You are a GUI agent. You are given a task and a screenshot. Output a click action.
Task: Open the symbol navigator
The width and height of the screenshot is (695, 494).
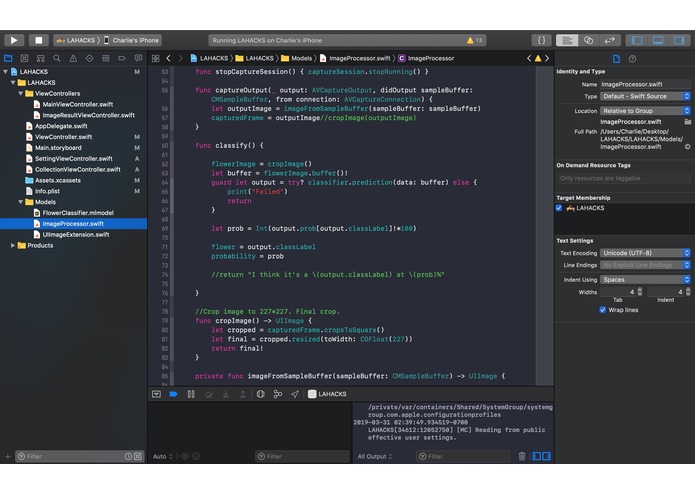click(41, 58)
